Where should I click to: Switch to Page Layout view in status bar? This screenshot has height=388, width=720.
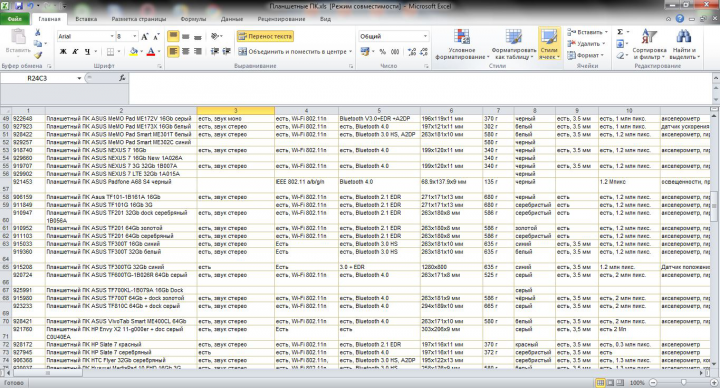pyautogui.click(x=610, y=382)
